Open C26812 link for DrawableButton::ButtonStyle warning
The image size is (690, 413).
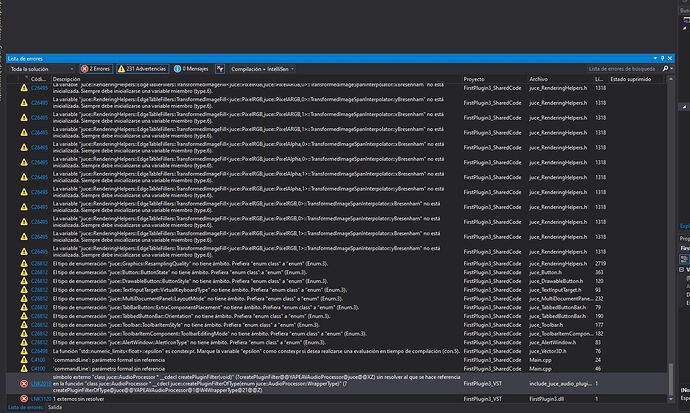tap(40, 281)
